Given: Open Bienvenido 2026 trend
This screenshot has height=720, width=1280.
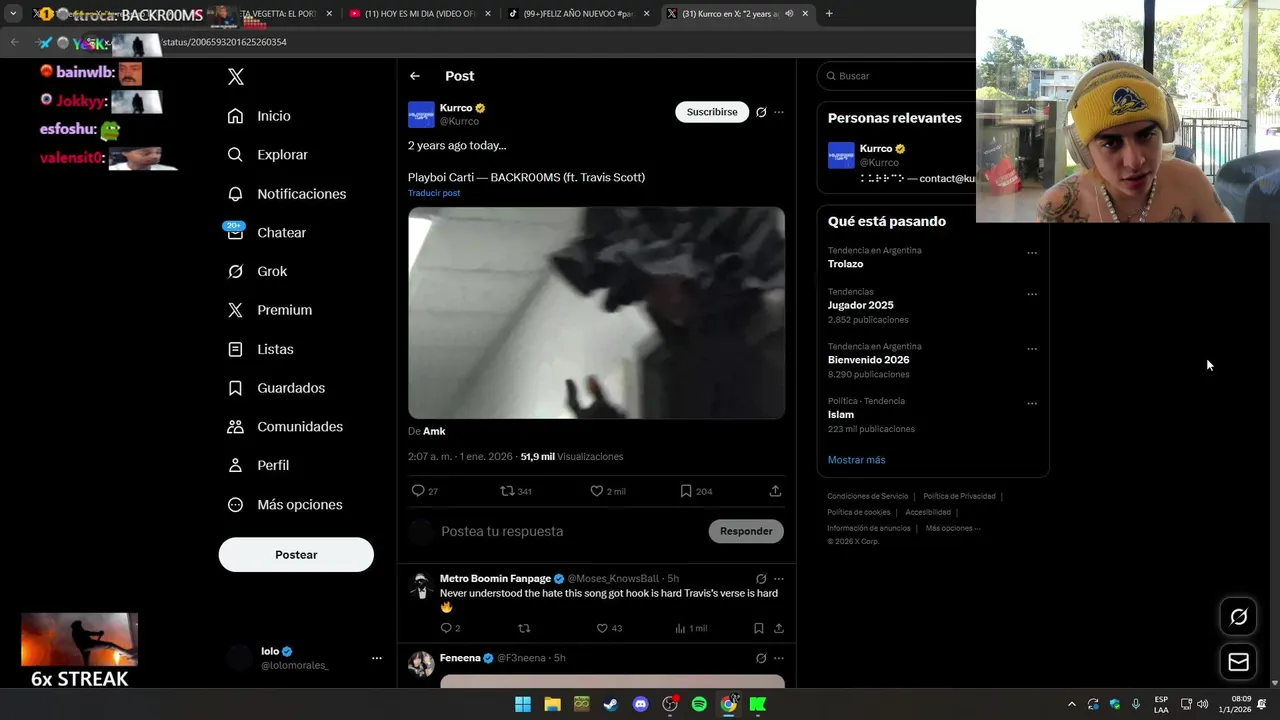Looking at the screenshot, I should point(868,360).
